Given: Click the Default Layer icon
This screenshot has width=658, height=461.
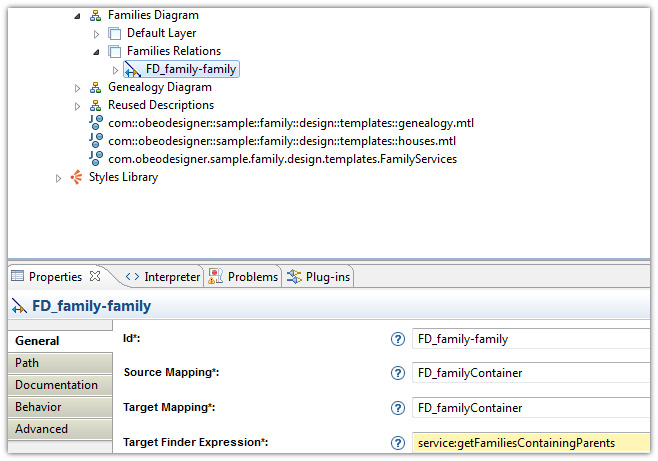Looking at the screenshot, I should click(114, 33).
